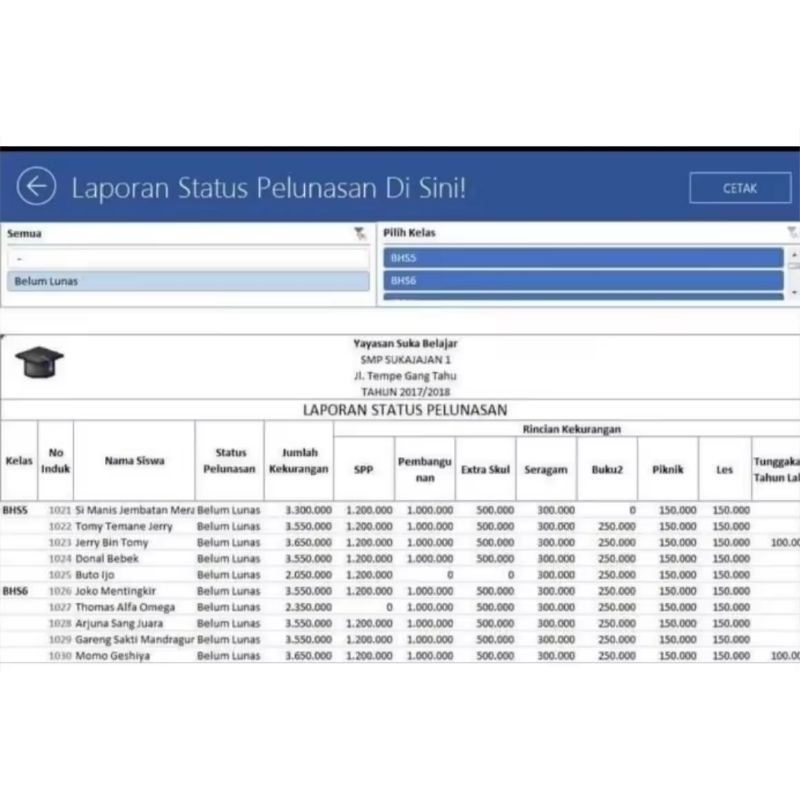Click the Seragam column header
The width and height of the screenshot is (800, 800).
click(x=546, y=469)
